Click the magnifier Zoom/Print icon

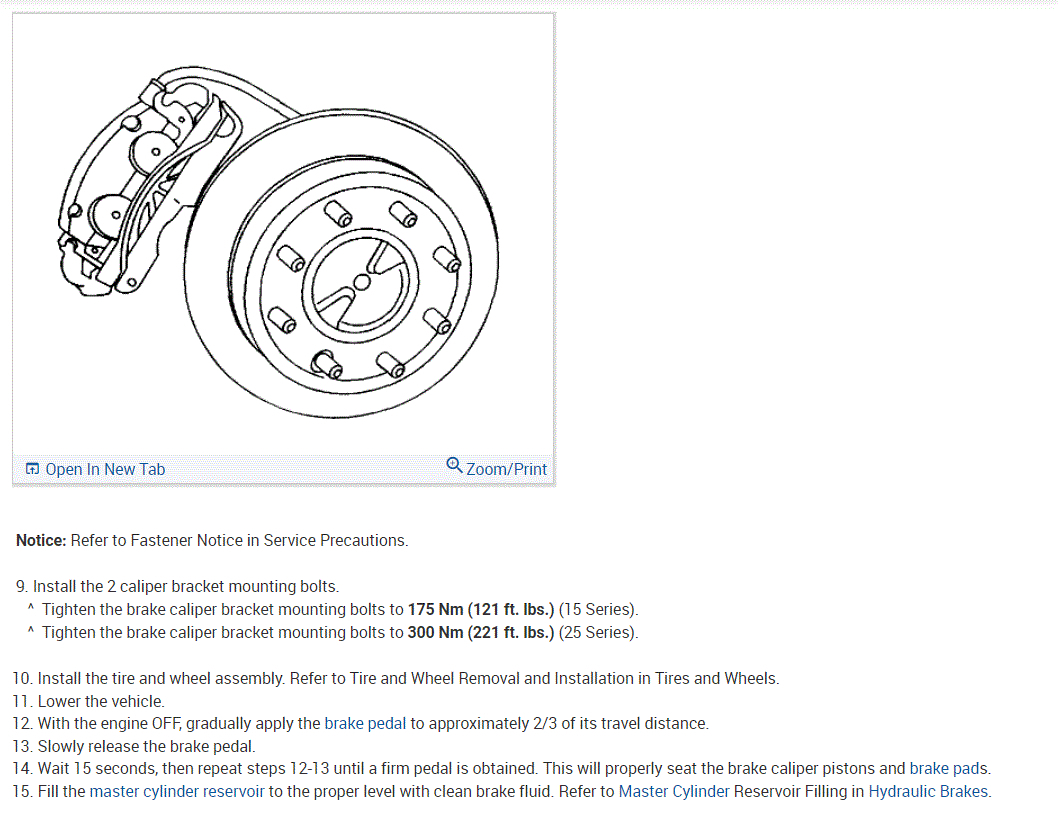454,466
